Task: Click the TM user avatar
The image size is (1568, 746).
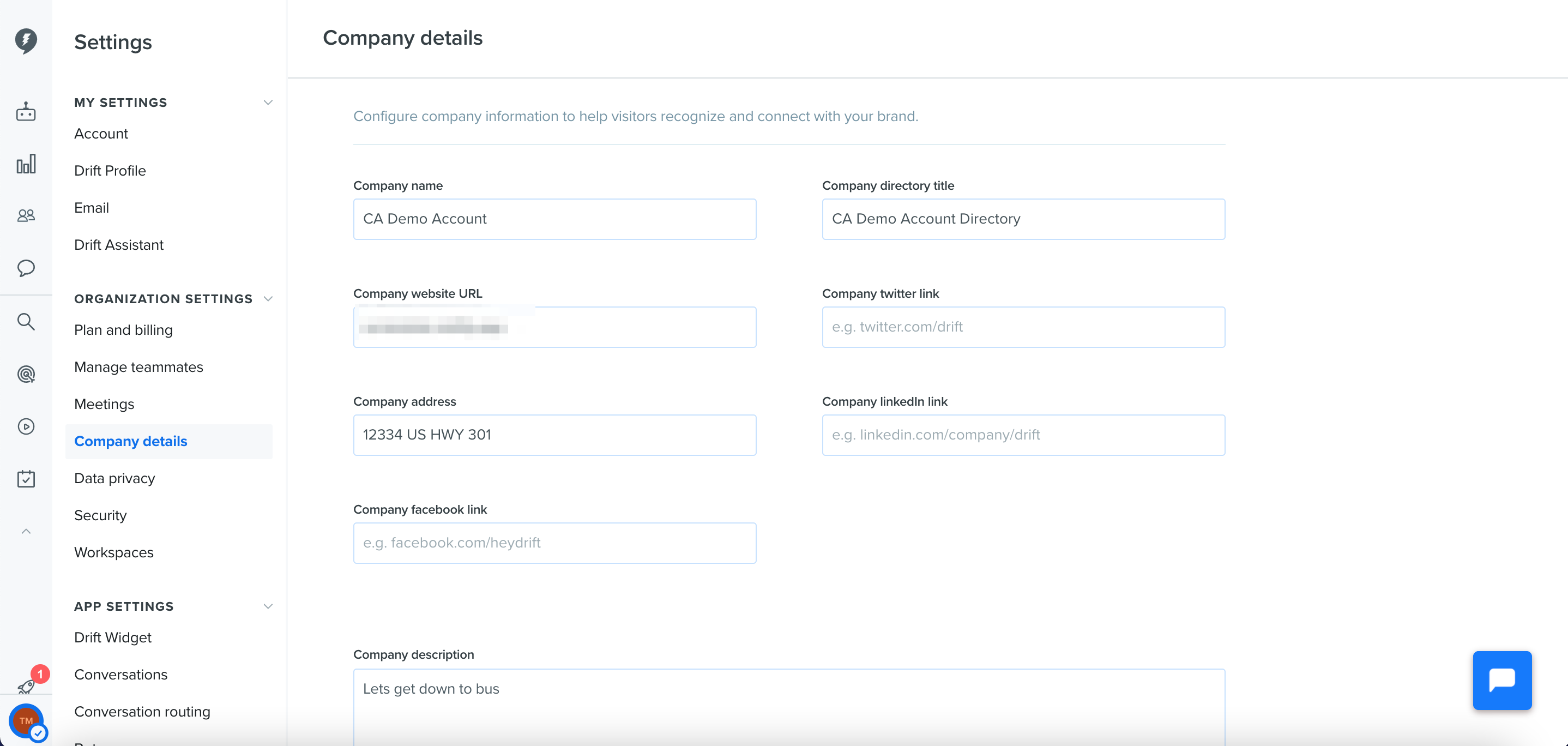Action: point(26,721)
